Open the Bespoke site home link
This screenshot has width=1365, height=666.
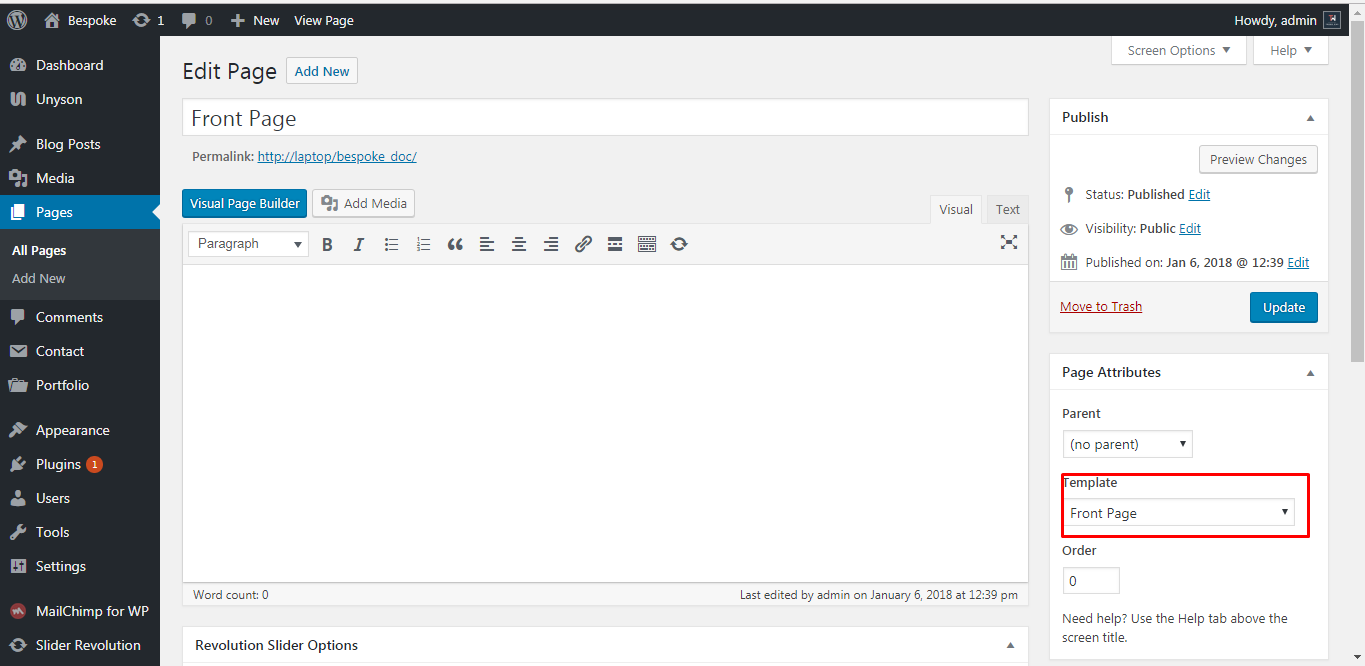[80, 20]
